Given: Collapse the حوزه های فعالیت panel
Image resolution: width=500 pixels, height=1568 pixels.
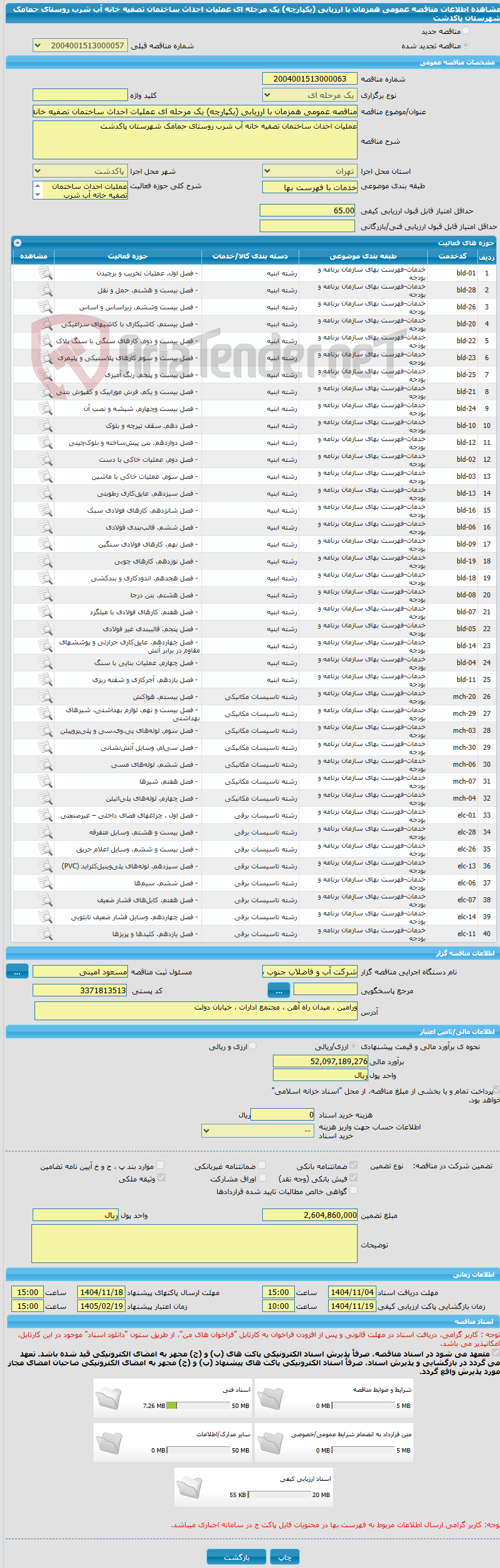Looking at the screenshot, I should (x=18, y=243).
